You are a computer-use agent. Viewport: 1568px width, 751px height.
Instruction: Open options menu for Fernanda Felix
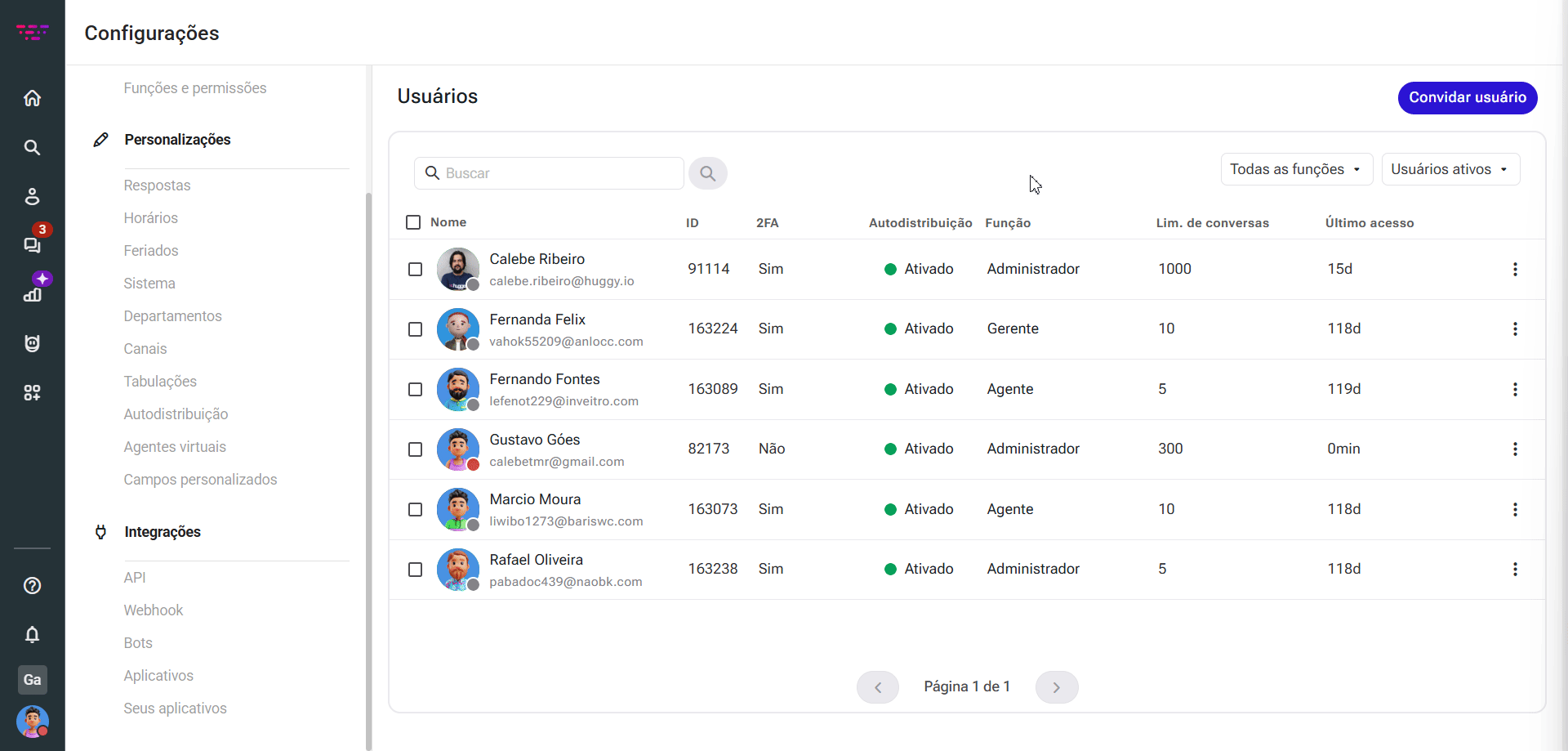[1515, 329]
